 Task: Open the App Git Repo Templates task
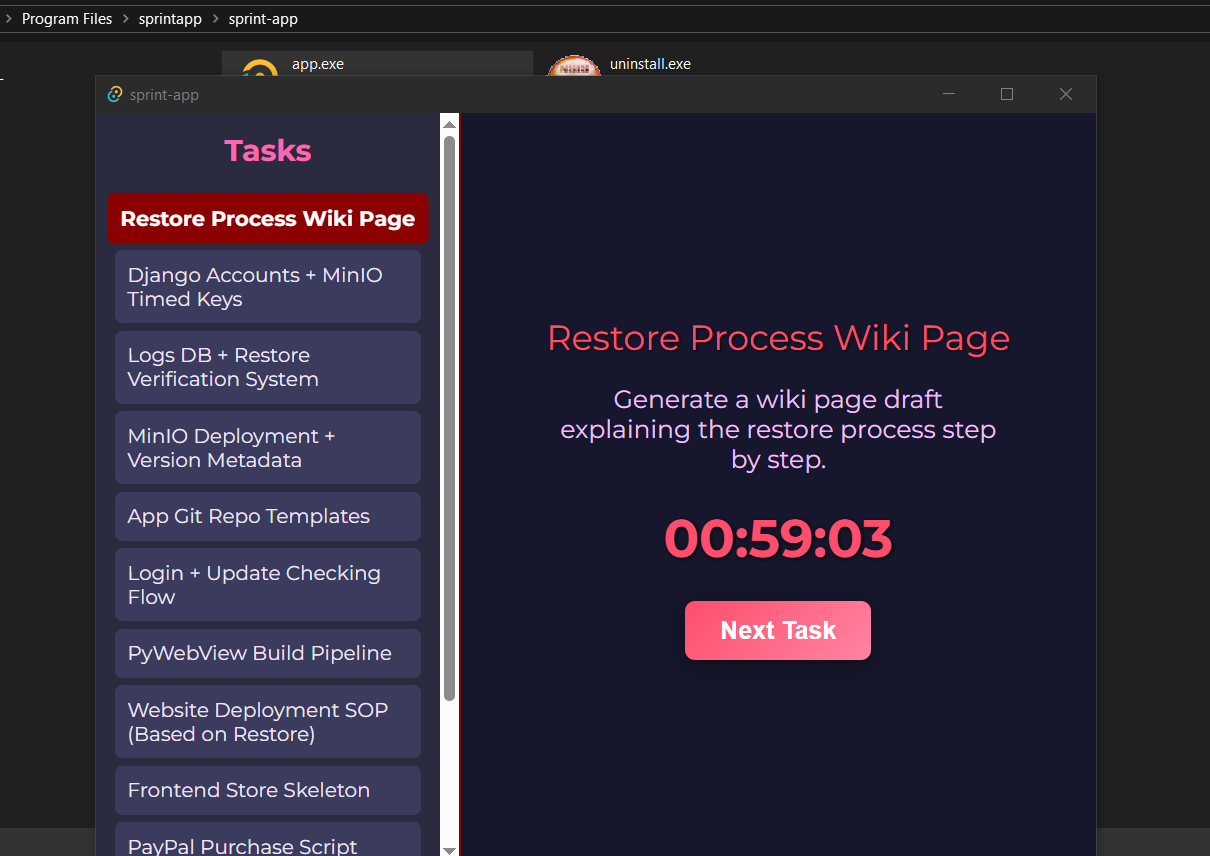(268, 516)
